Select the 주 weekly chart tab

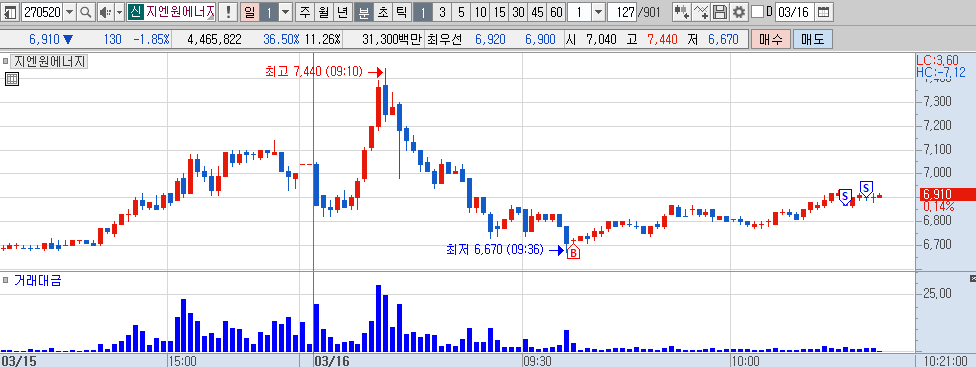pos(304,12)
